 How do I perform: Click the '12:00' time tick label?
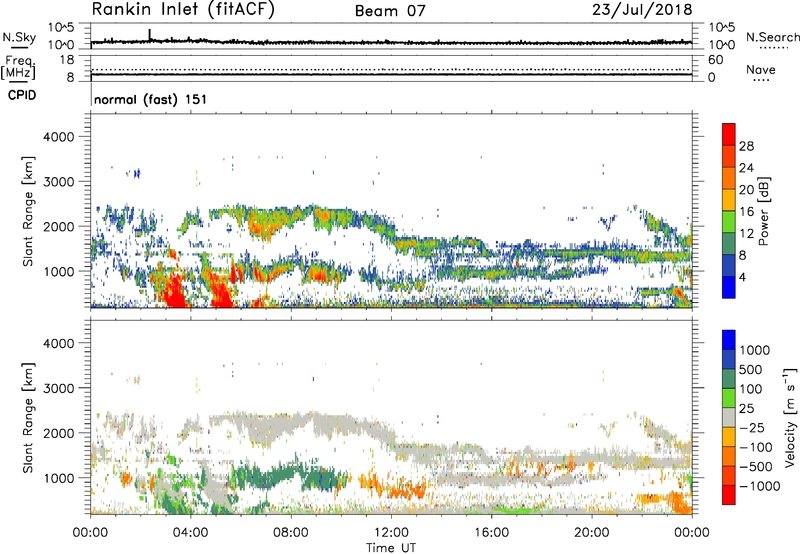click(x=391, y=533)
